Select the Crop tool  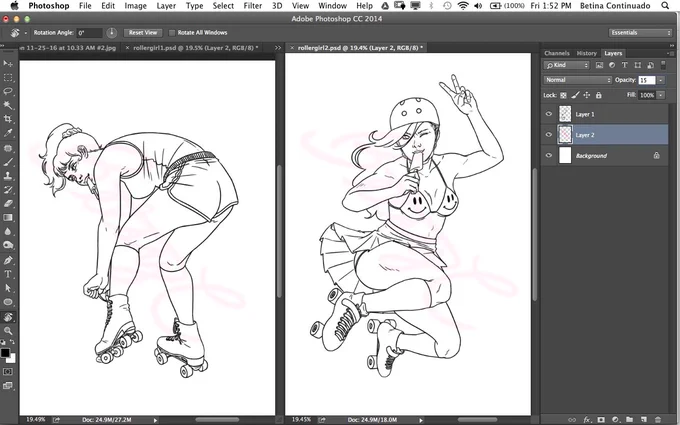point(8,119)
